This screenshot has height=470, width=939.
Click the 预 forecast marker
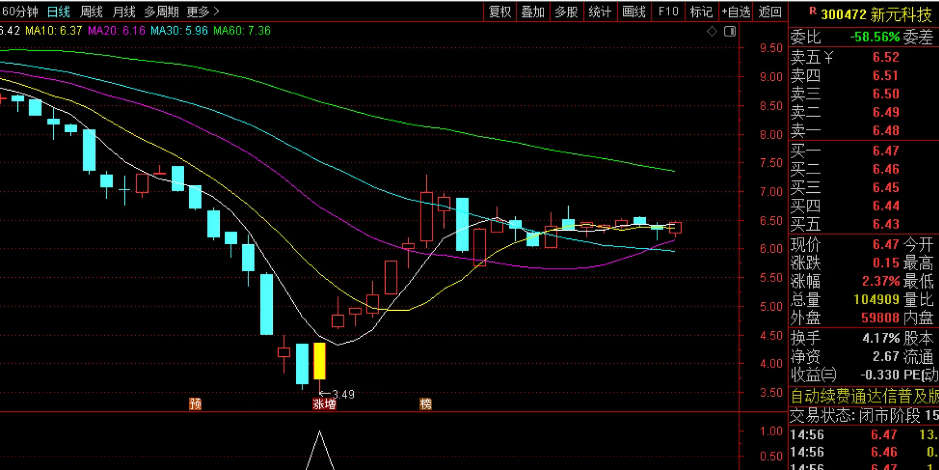click(x=195, y=404)
